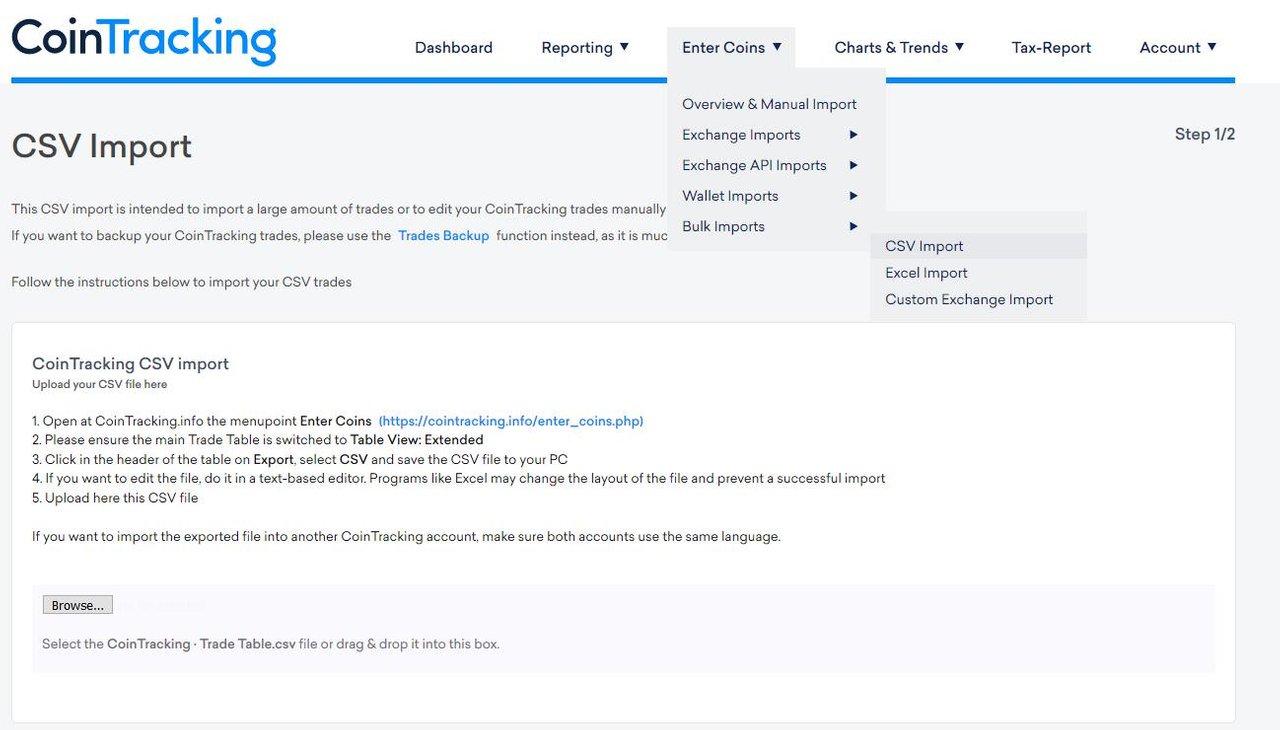Expand the Reporting dropdown arrow
The image size is (1280, 730).
[x=624, y=46]
